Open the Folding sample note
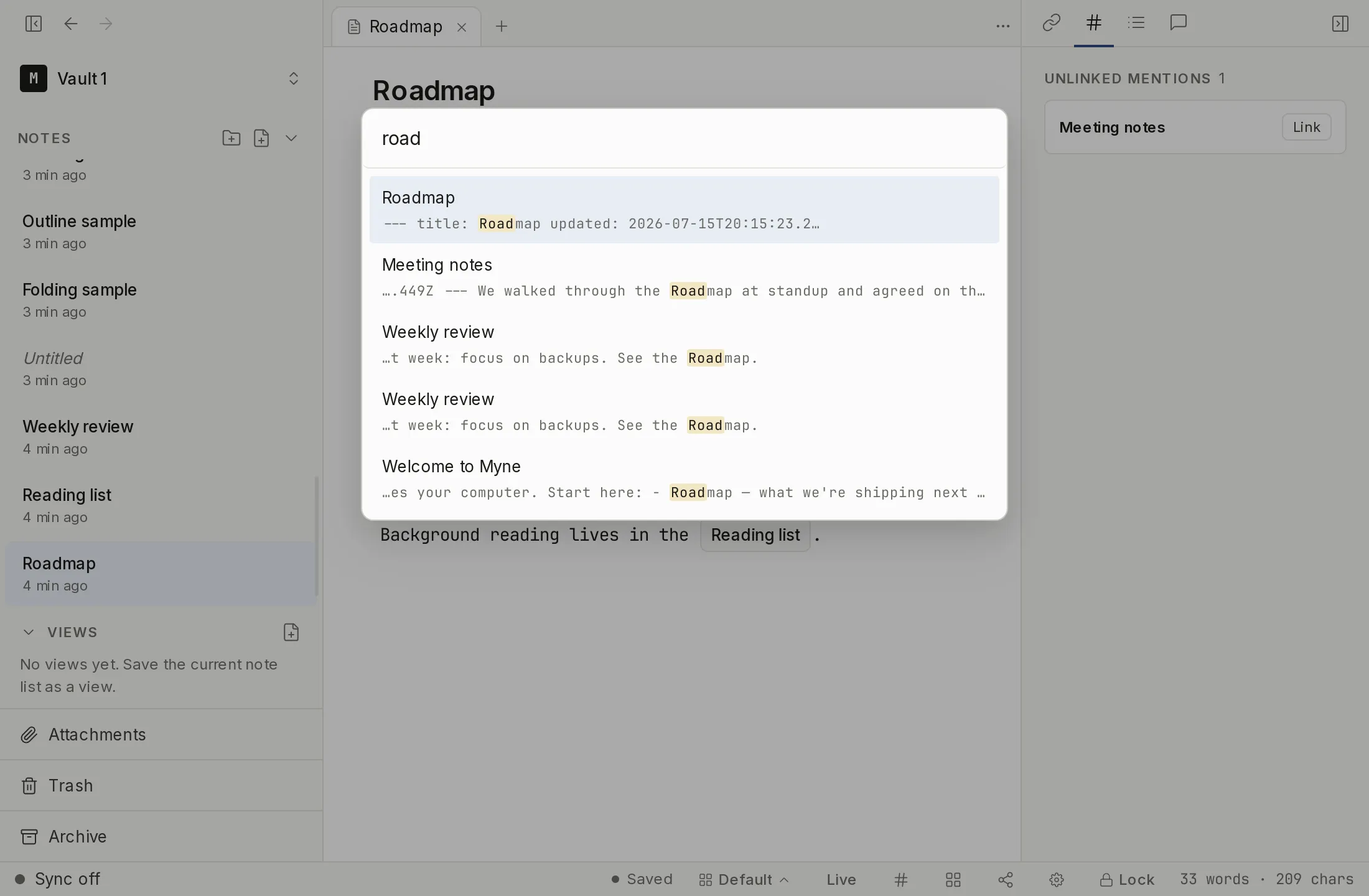The image size is (1369, 896). (161, 300)
